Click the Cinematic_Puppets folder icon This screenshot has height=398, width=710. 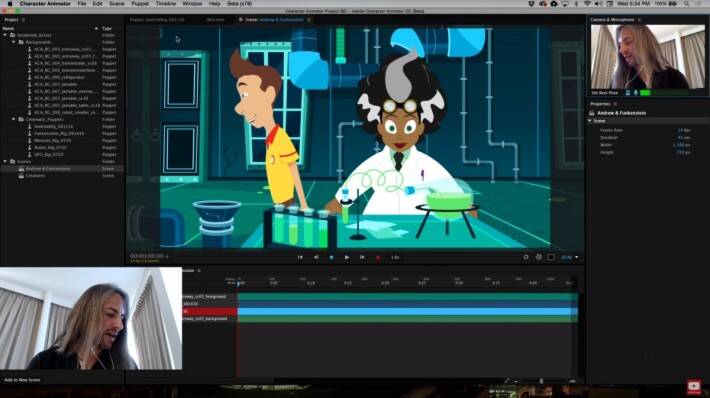pyautogui.click(x=21, y=120)
